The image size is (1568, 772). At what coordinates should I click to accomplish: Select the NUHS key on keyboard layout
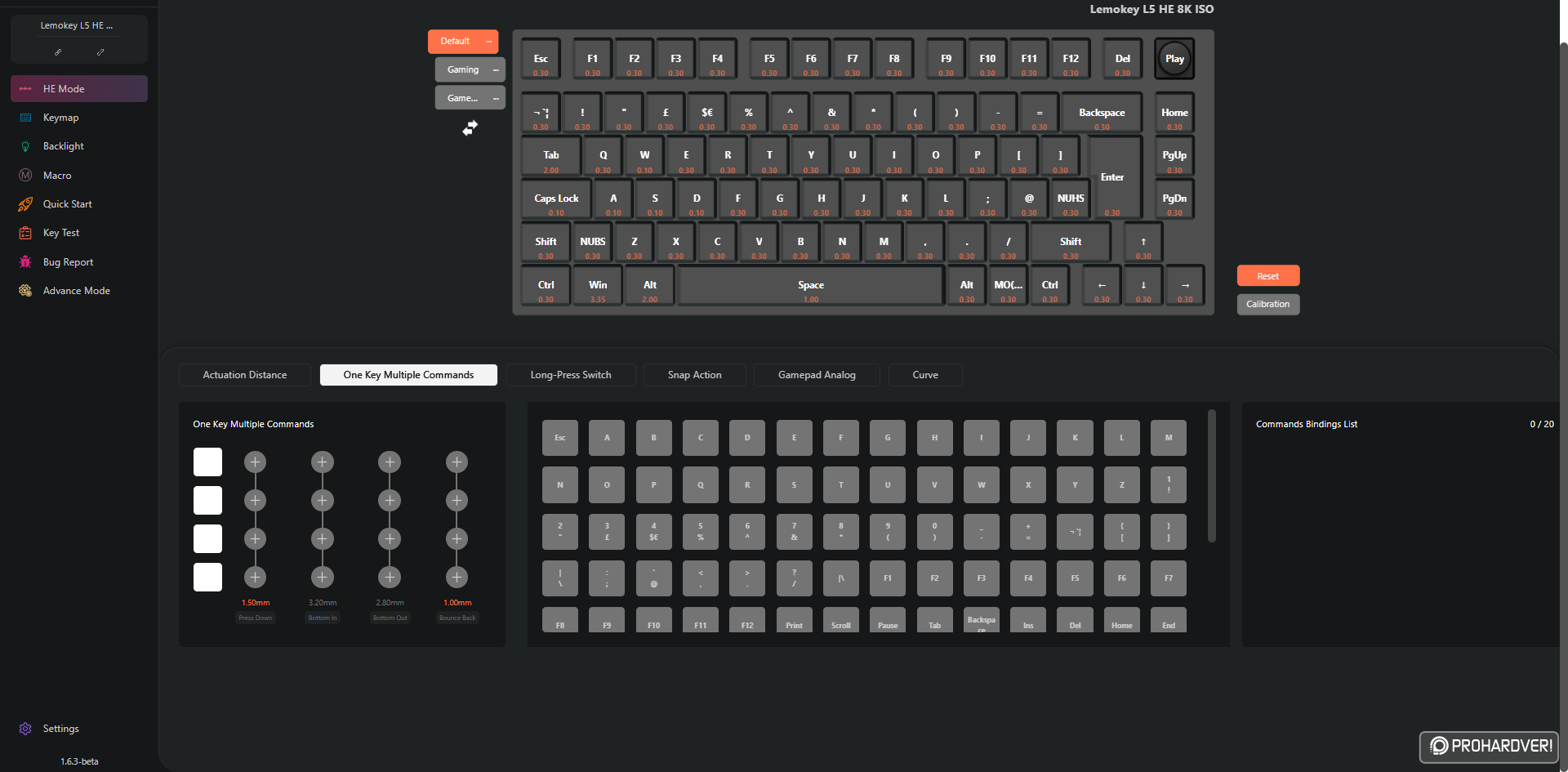click(x=1071, y=199)
